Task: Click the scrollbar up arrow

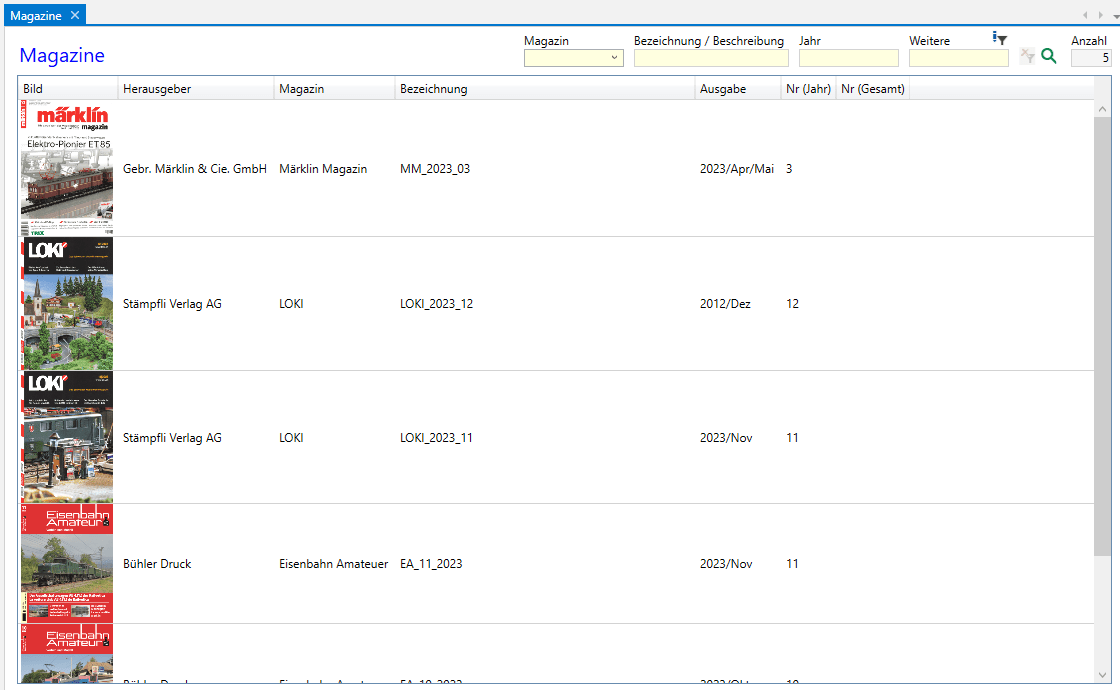Action: (x=1102, y=108)
